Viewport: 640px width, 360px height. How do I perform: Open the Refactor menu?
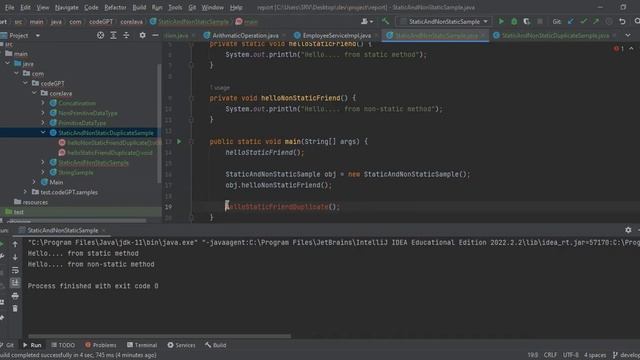click(x=115, y=7)
